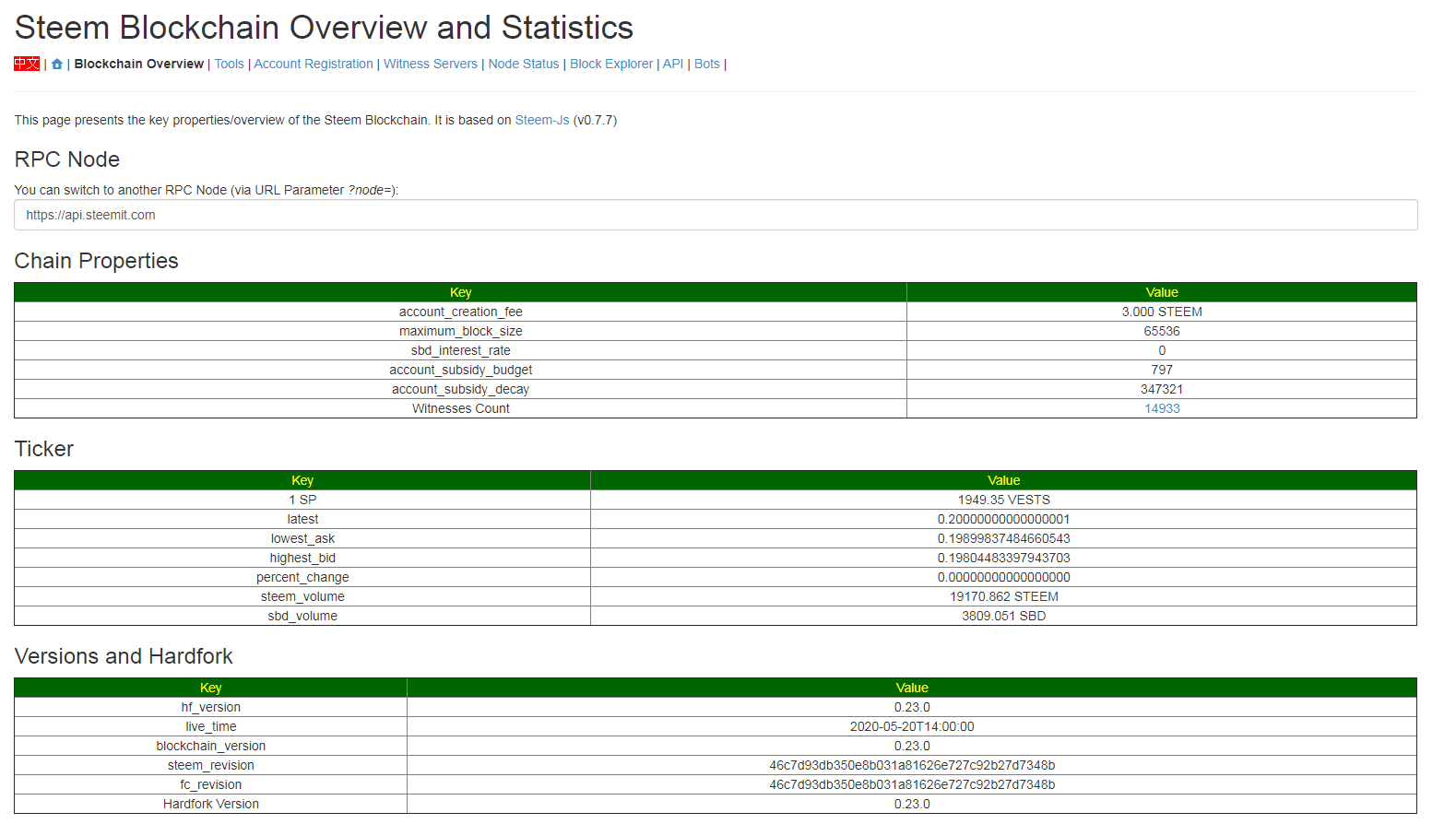
Task: Select the account_creation_fee key cell
Action: click(461, 312)
